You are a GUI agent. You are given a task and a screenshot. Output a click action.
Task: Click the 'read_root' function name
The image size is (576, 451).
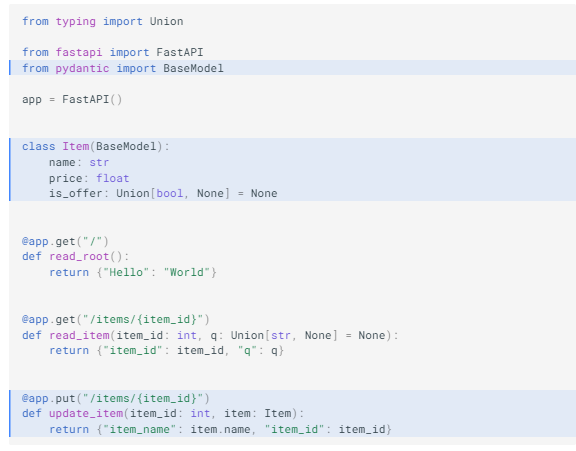point(79,257)
